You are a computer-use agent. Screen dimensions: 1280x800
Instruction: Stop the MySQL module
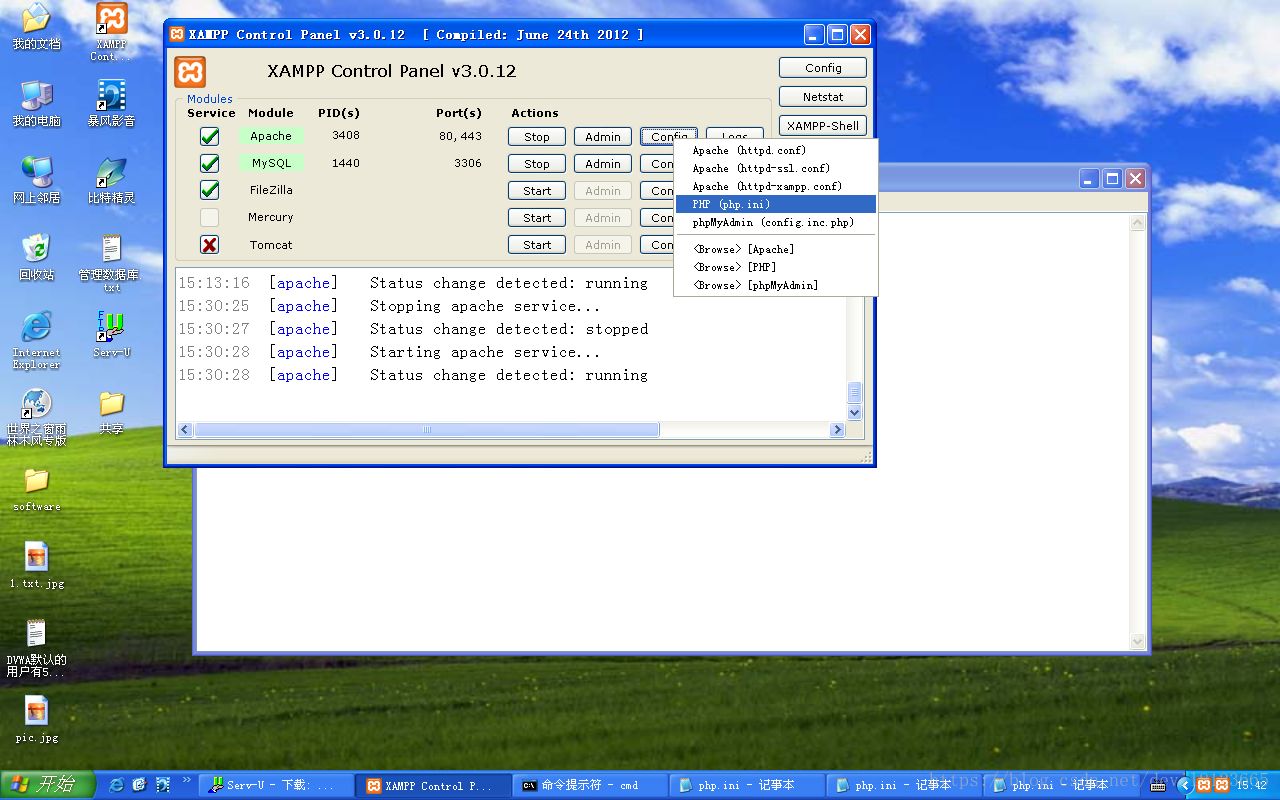coord(537,164)
